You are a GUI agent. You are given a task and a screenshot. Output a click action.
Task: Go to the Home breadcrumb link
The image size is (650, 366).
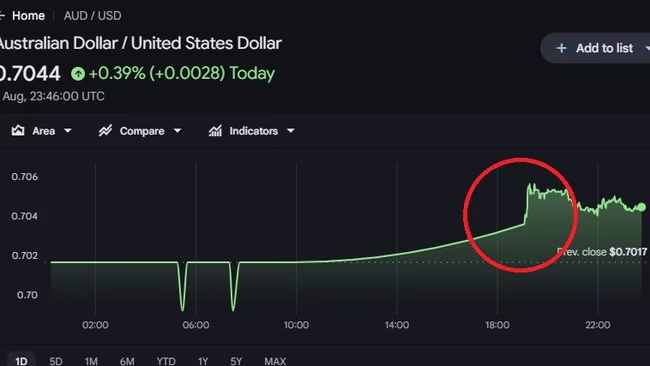pyautogui.click(x=28, y=16)
